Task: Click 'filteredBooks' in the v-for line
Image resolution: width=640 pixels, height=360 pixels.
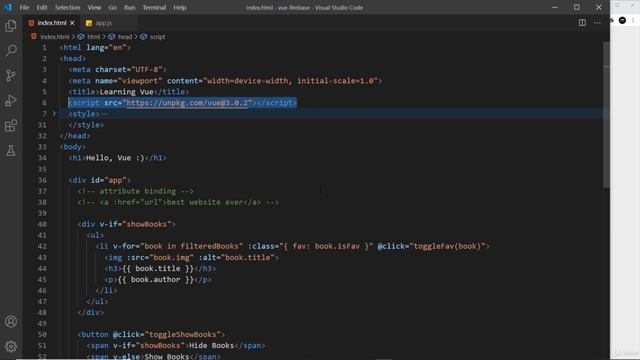Action: (x=209, y=246)
